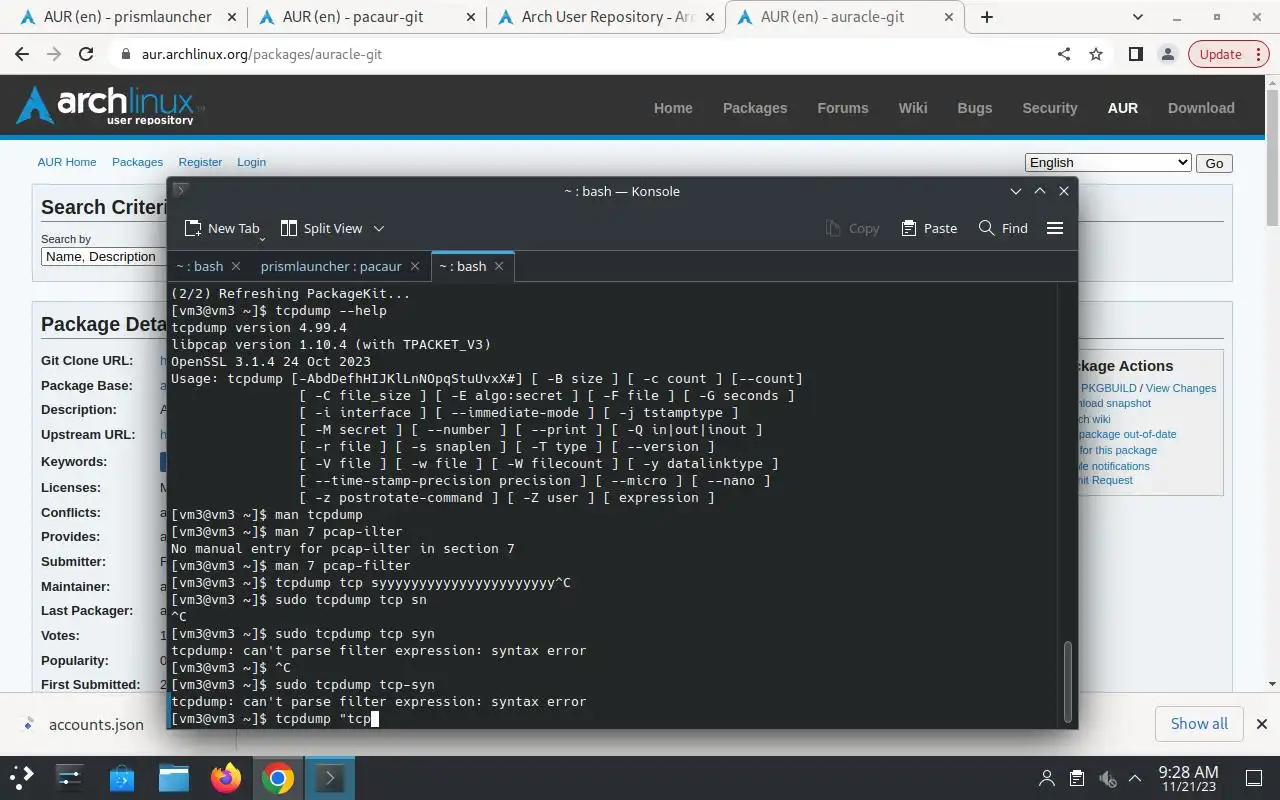Open System Settings from taskbar
This screenshot has height=800, width=1280.
[70, 777]
